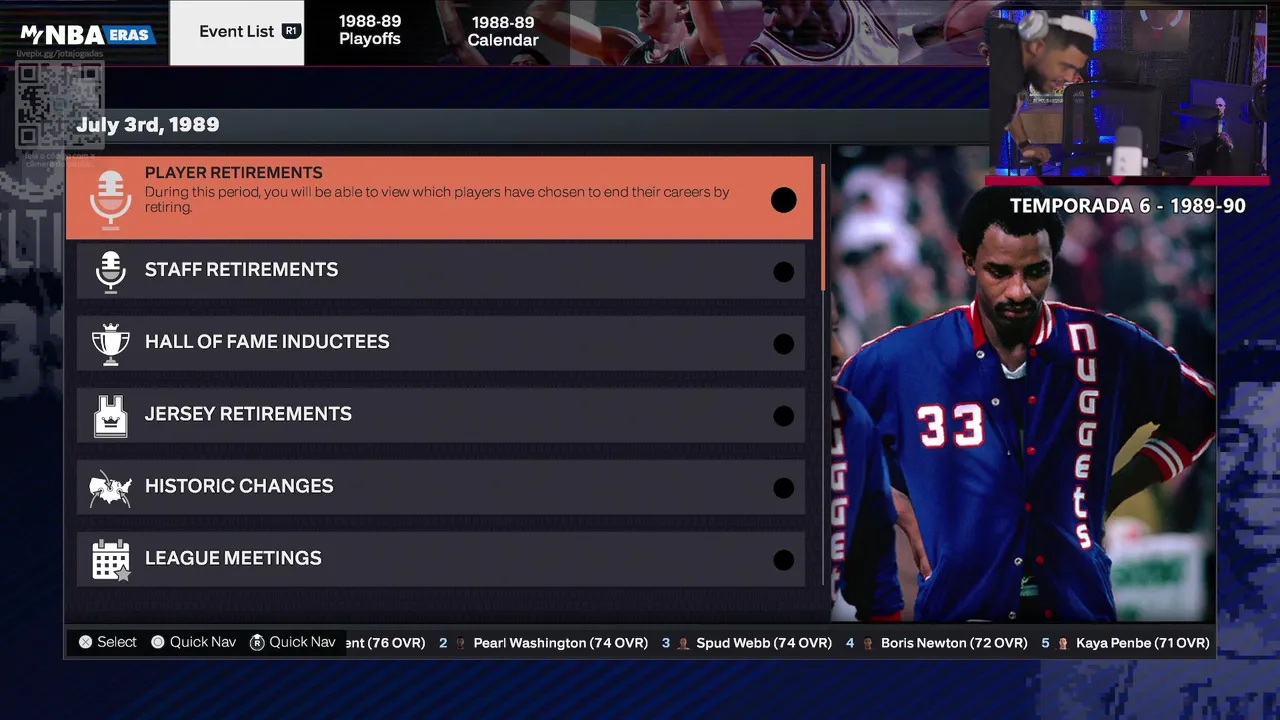
Task: Toggle the Historic Changes status dot
Action: tap(784, 488)
